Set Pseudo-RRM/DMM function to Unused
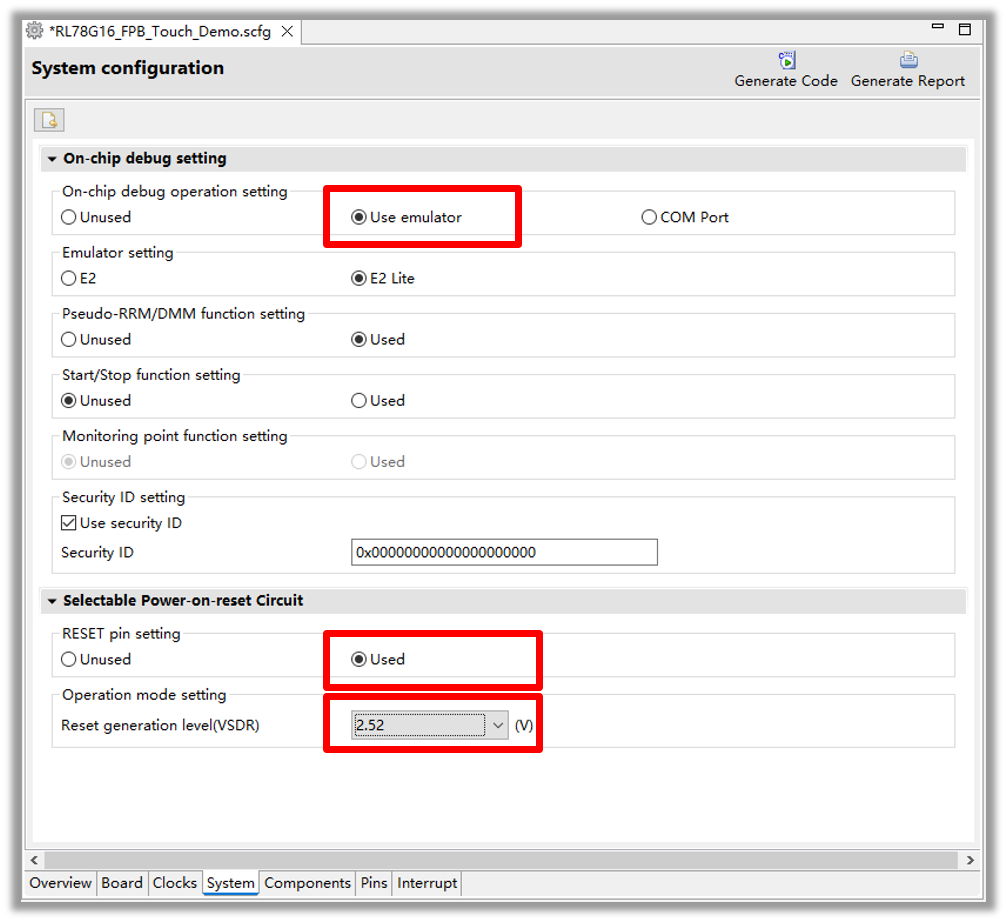Image resolution: width=1007 pixels, height=922 pixels. (x=69, y=339)
